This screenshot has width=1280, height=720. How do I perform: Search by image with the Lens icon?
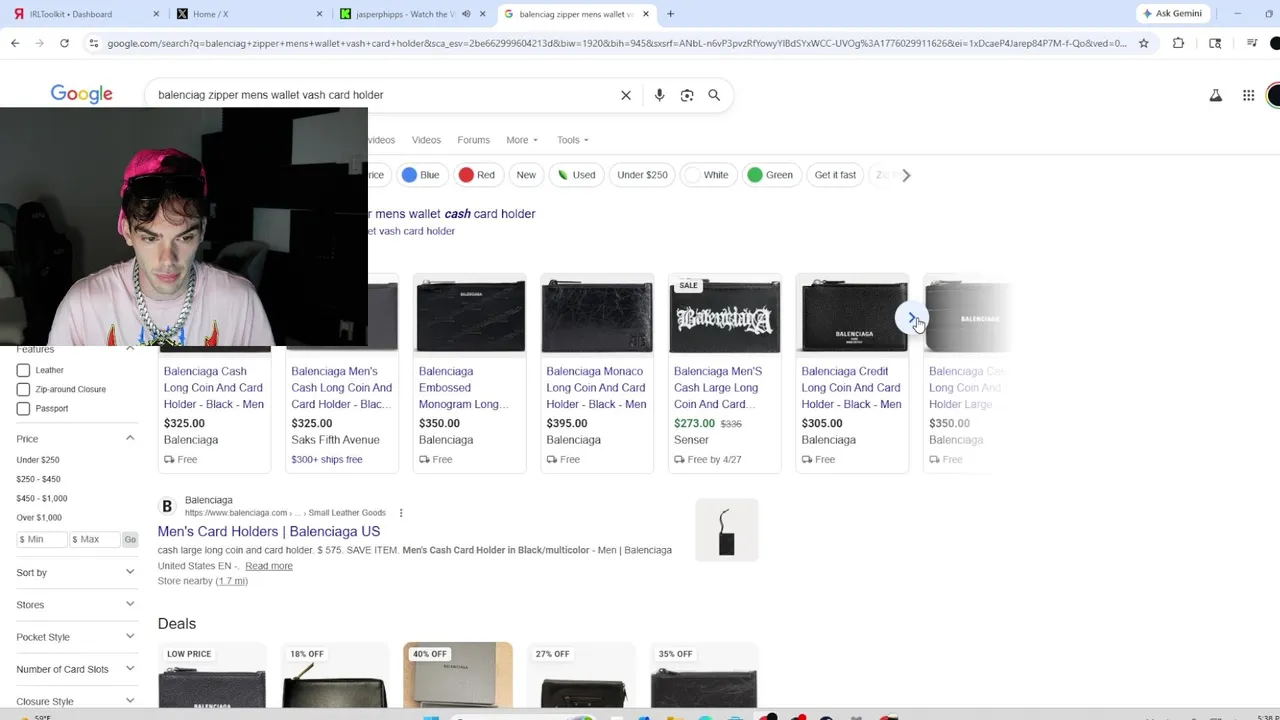(x=687, y=95)
